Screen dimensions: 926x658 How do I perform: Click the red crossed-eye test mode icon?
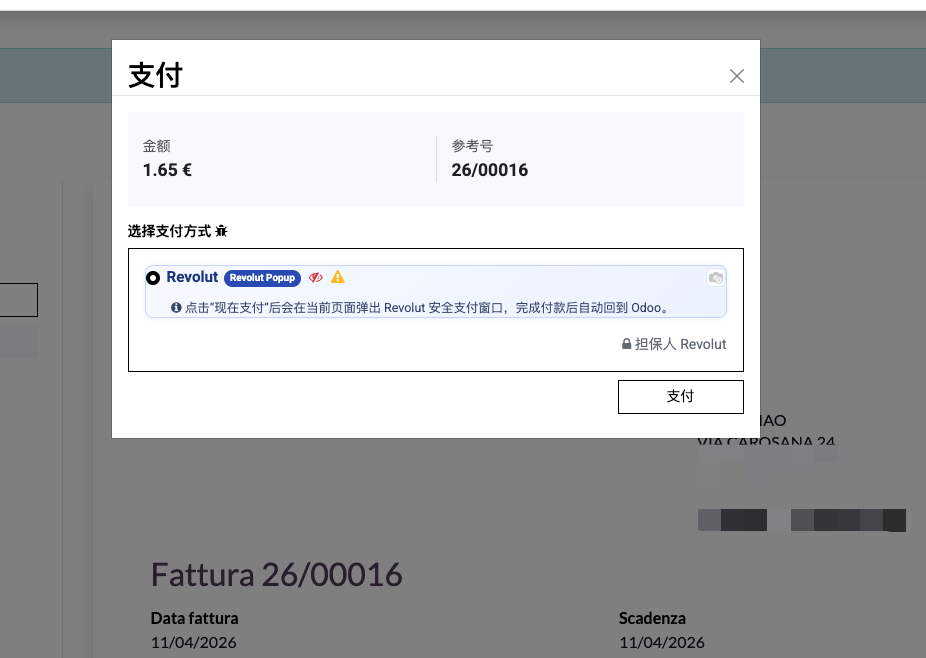point(316,277)
